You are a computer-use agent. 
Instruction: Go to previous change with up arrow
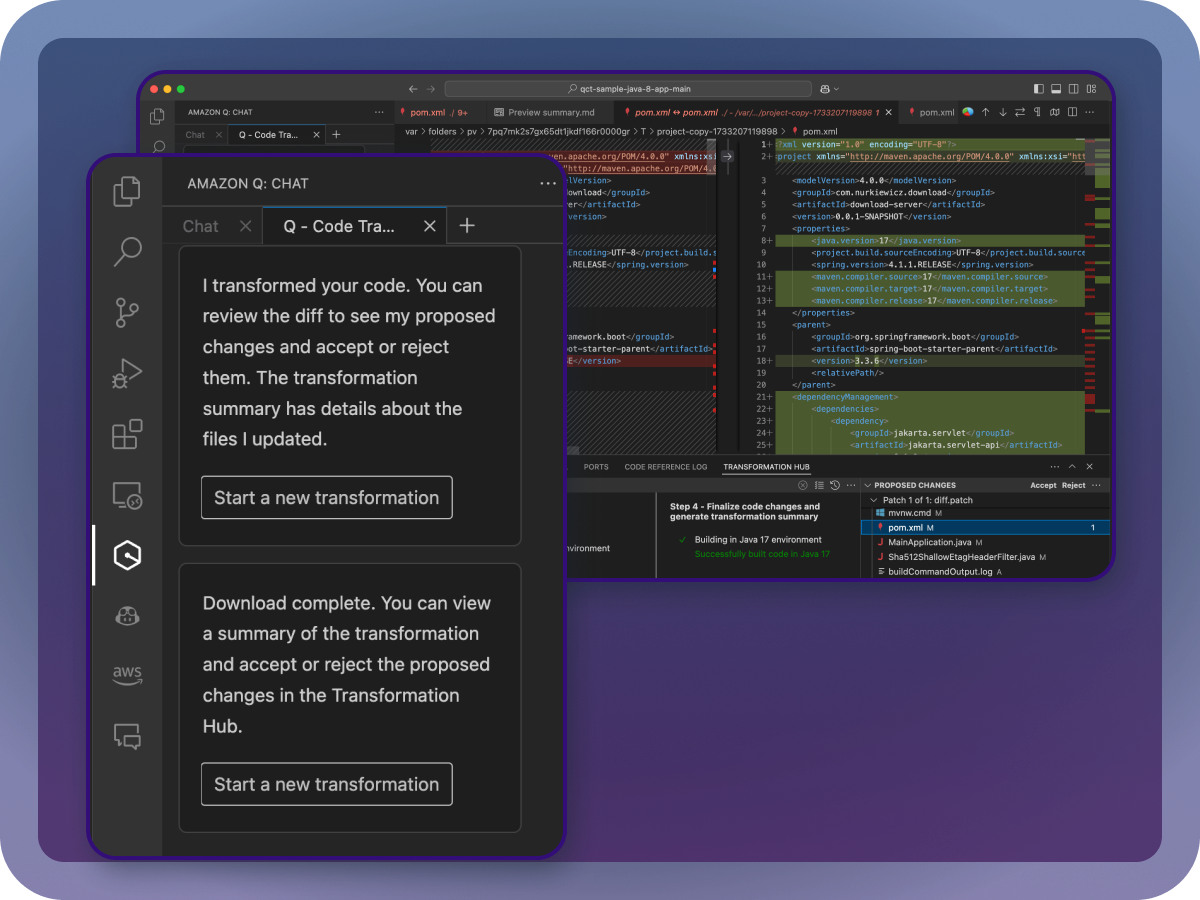[x=985, y=112]
